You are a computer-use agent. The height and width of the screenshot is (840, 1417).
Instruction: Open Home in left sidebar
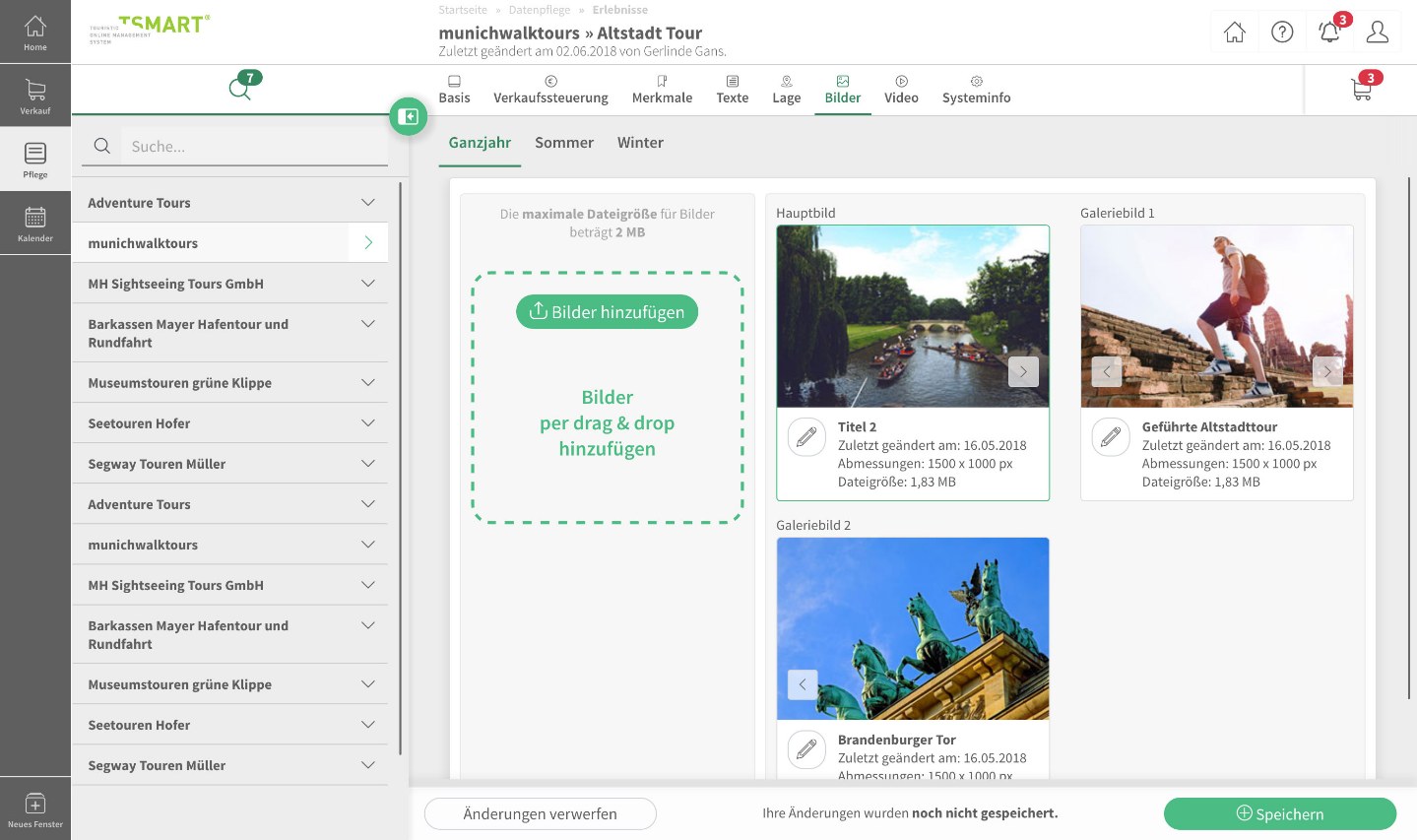coord(35,32)
